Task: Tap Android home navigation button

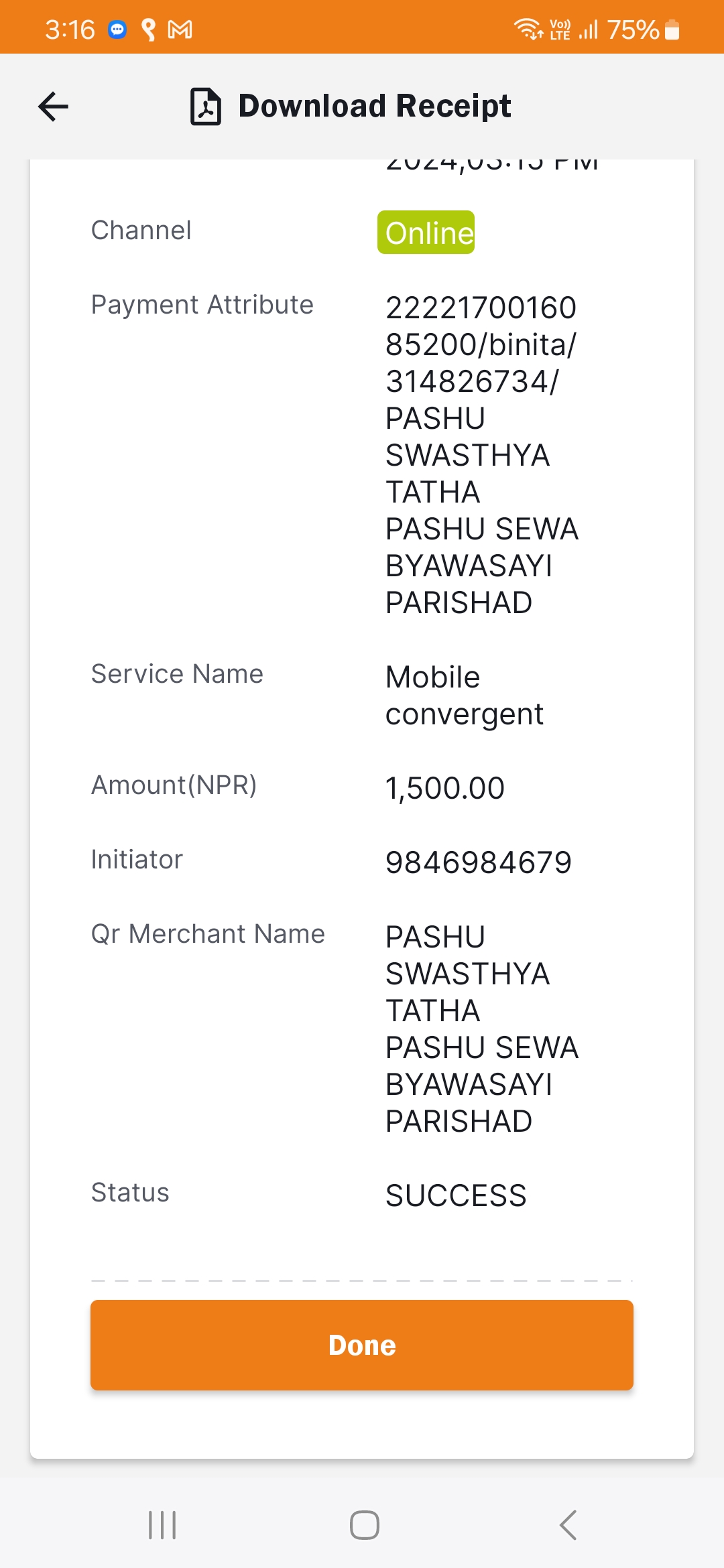Action: tap(364, 1525)
